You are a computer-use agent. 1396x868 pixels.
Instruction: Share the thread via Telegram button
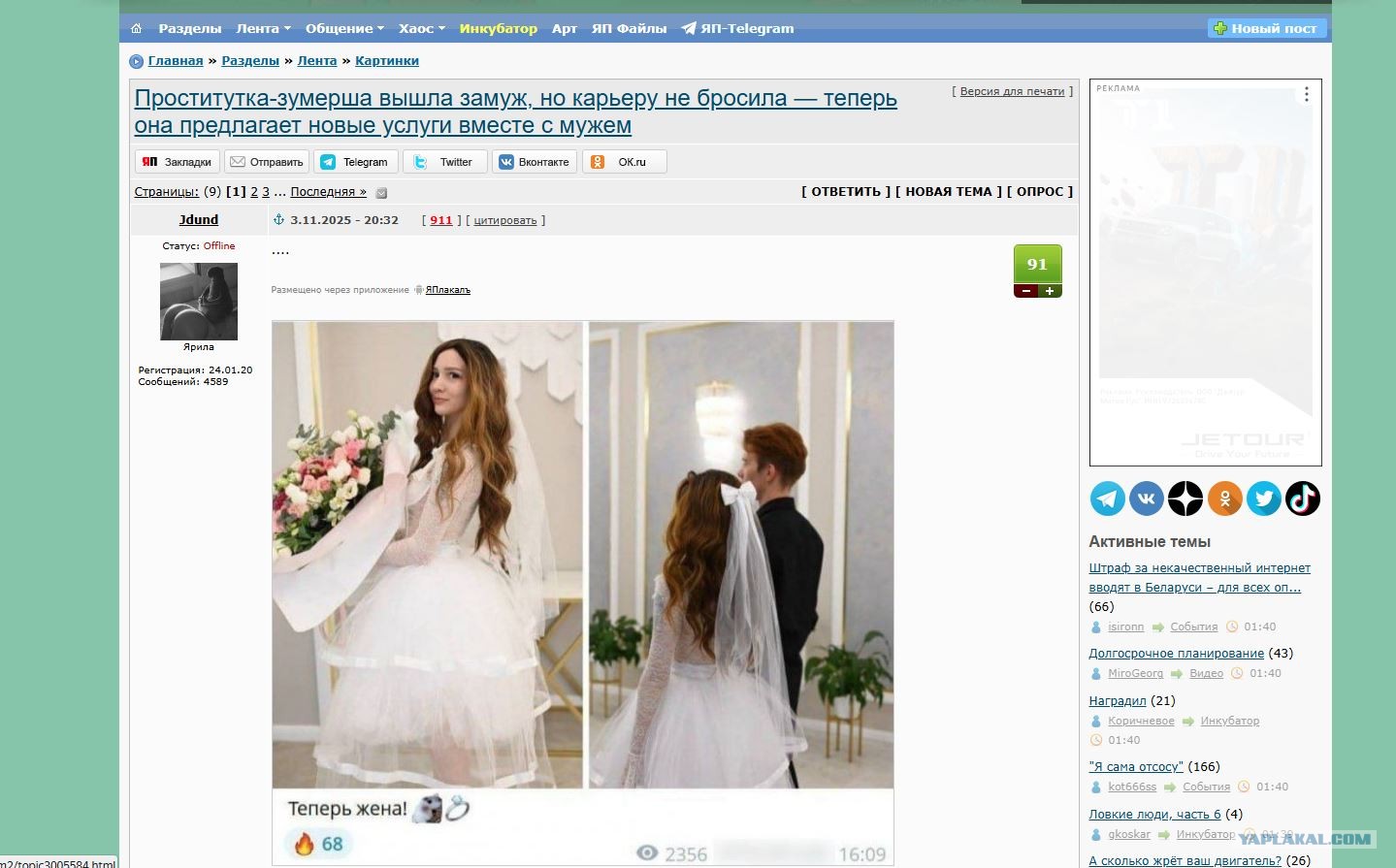[x=356, y=162]
